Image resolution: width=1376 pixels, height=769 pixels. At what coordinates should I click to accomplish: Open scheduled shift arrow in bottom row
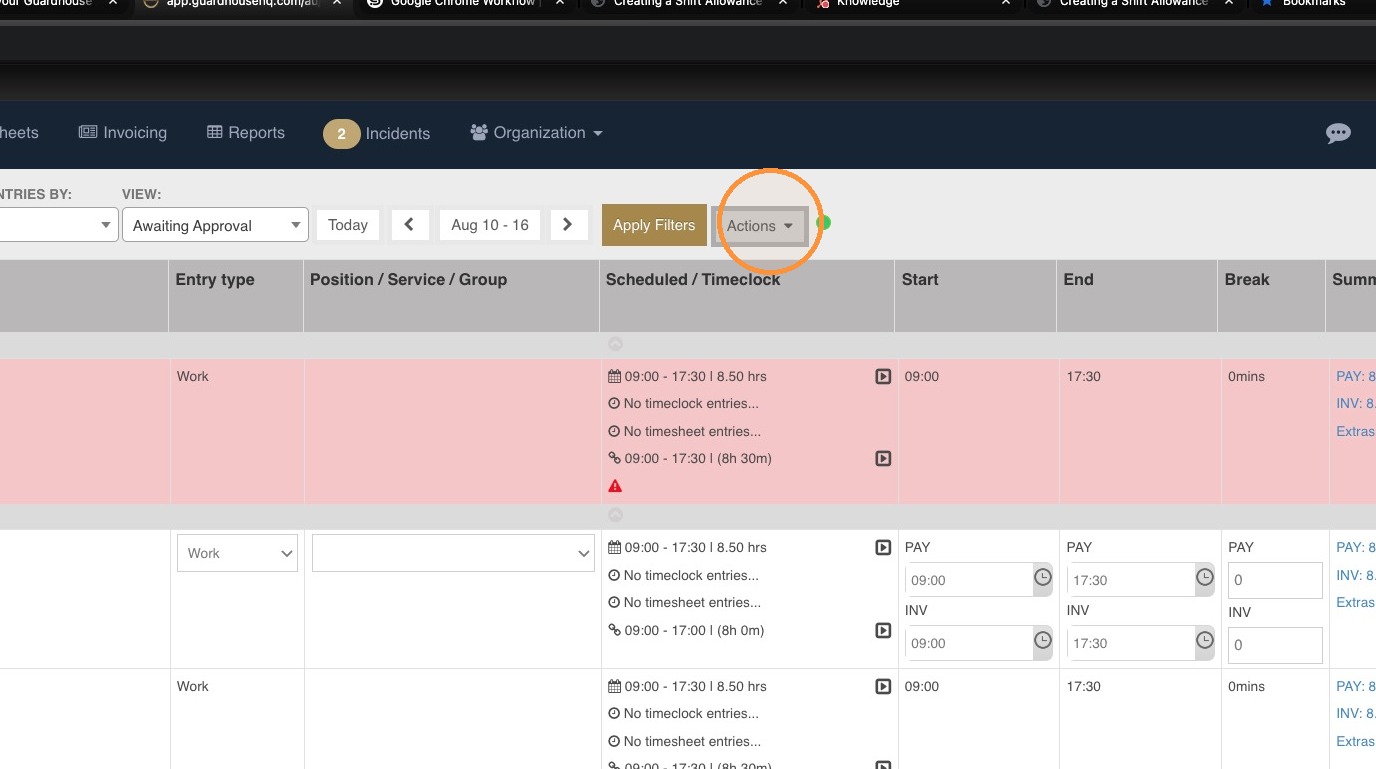(x=883, y=687)
